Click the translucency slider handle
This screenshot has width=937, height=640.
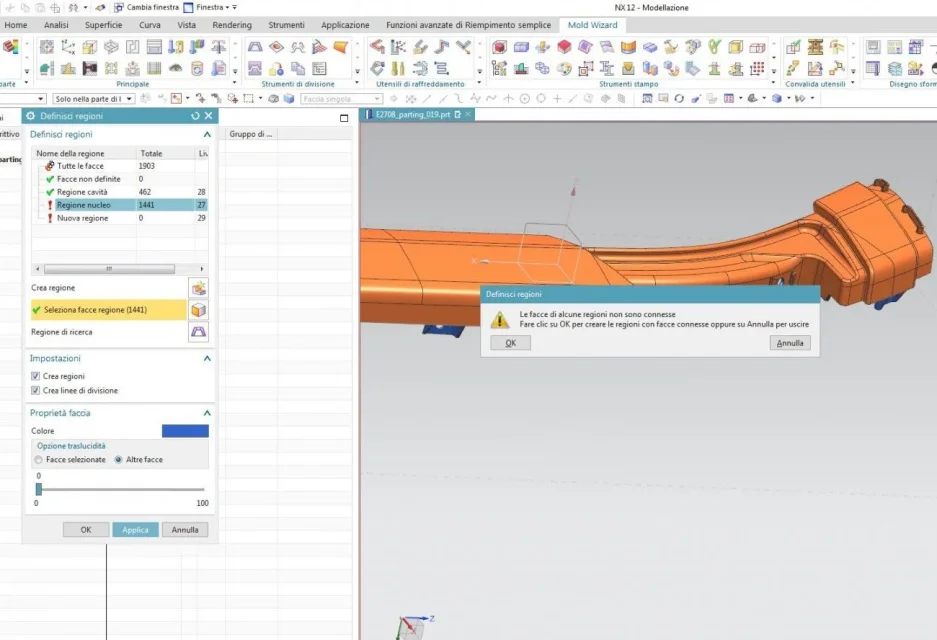pos(39,489)
